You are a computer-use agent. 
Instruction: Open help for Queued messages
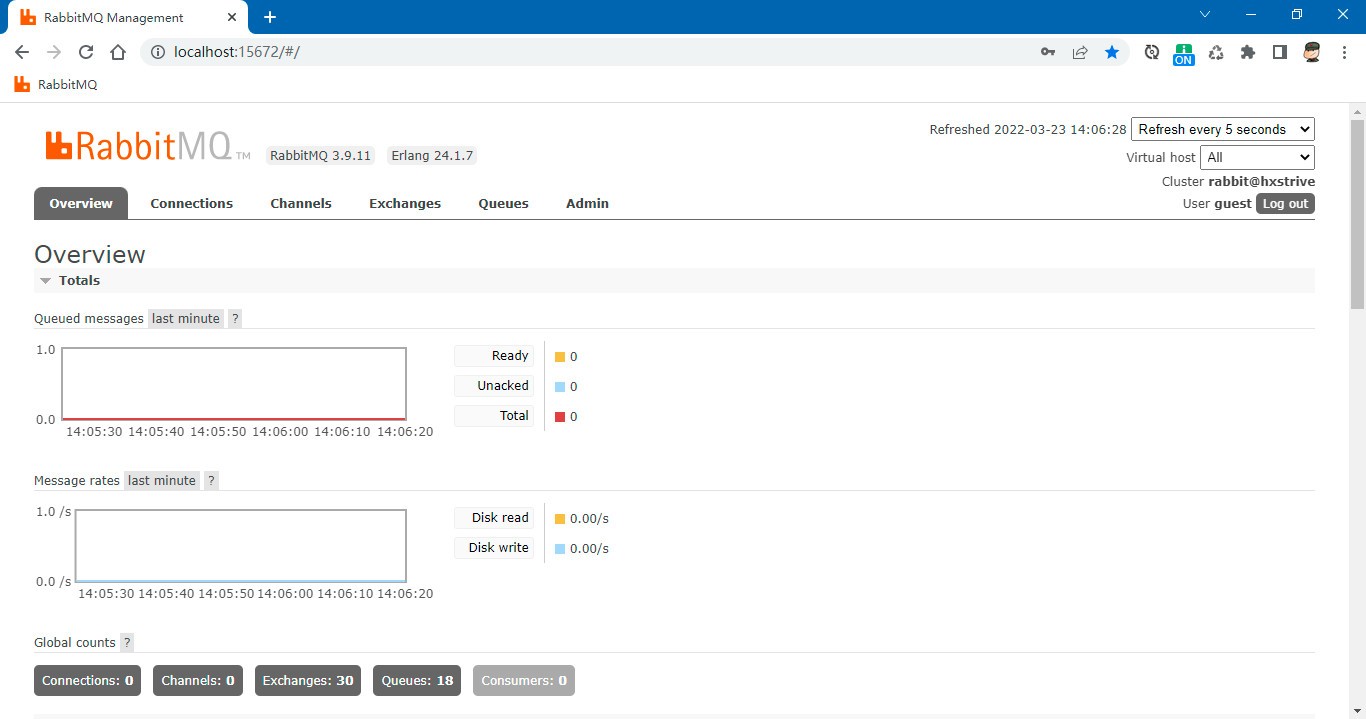point(235,318)
